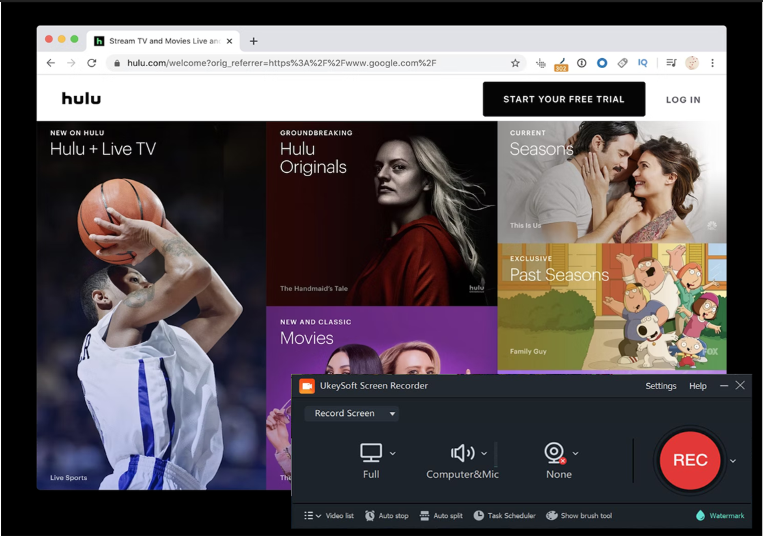Click the hulu.com address bar
Screen dimensions: 763x536
(x=316, y=63)
